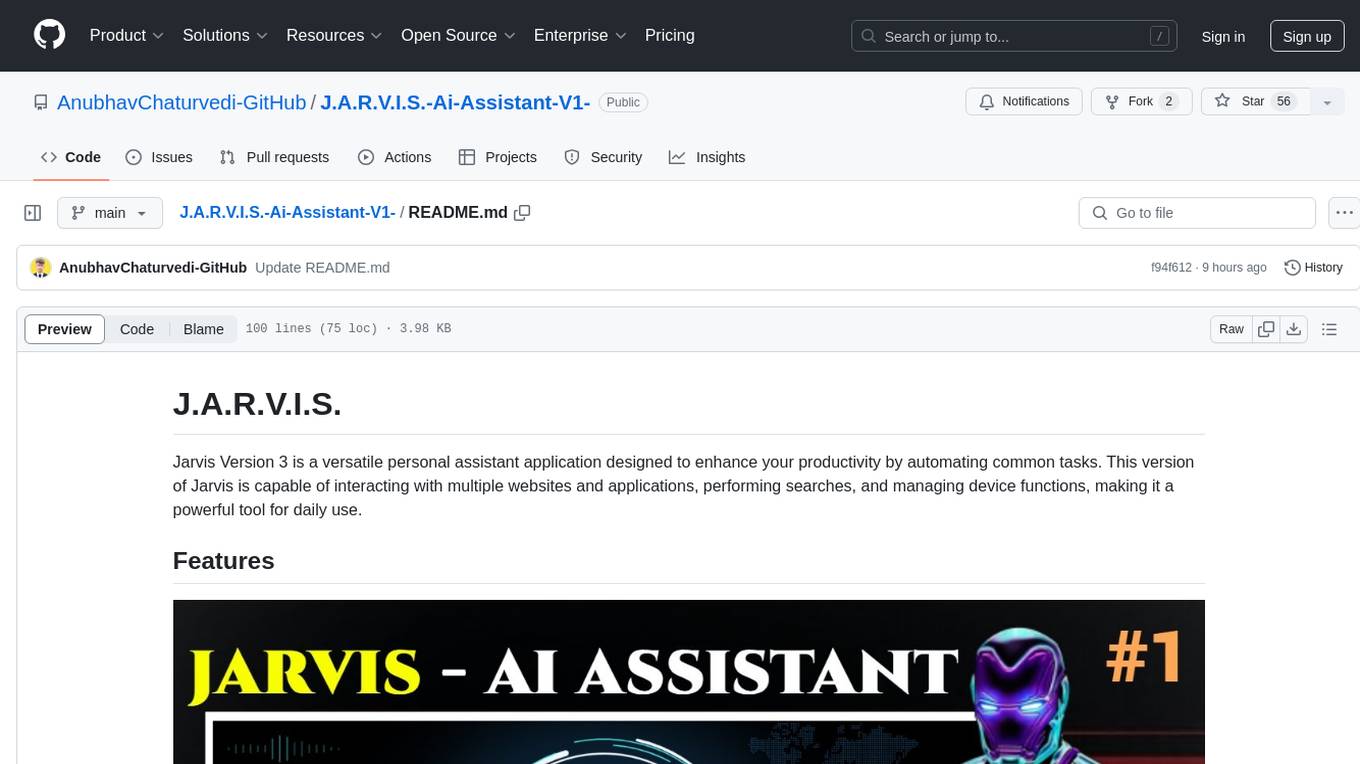Open commit author AnubhavChaturvedi-GitHub link
The width and height of the screenshot is (1360, 764).
[x=153, y=268]
